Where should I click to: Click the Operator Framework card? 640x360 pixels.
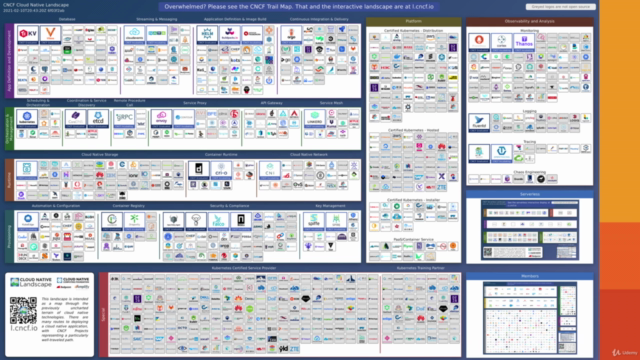click(252, 35)
